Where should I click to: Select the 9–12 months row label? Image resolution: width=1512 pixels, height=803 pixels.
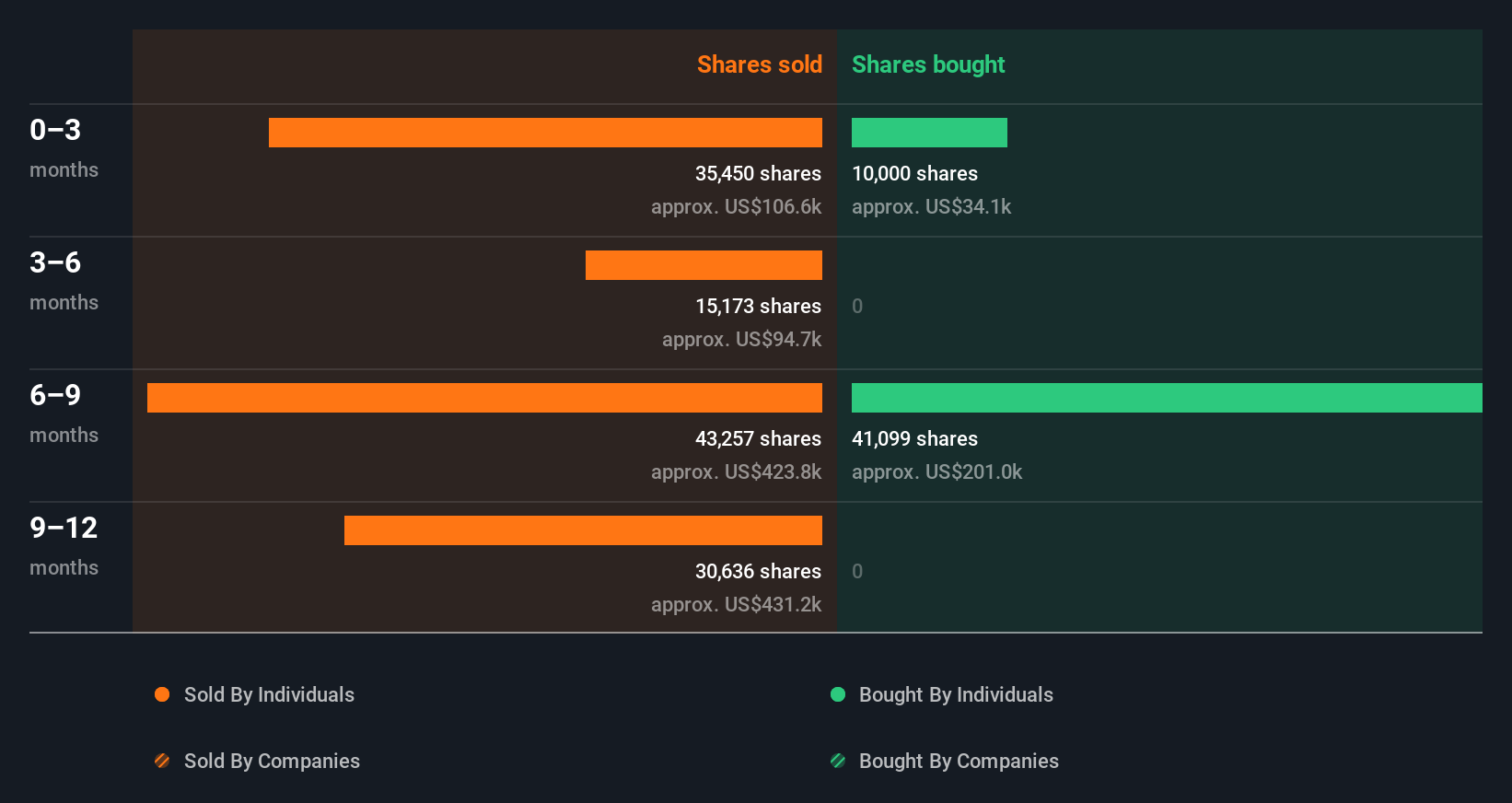[64, 543]
